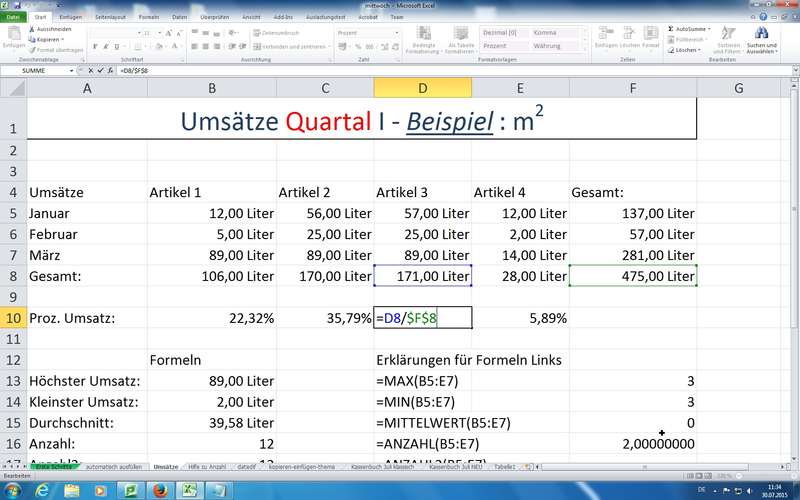Align text to middle of cell
800x500 pixels.
point(206,33)
